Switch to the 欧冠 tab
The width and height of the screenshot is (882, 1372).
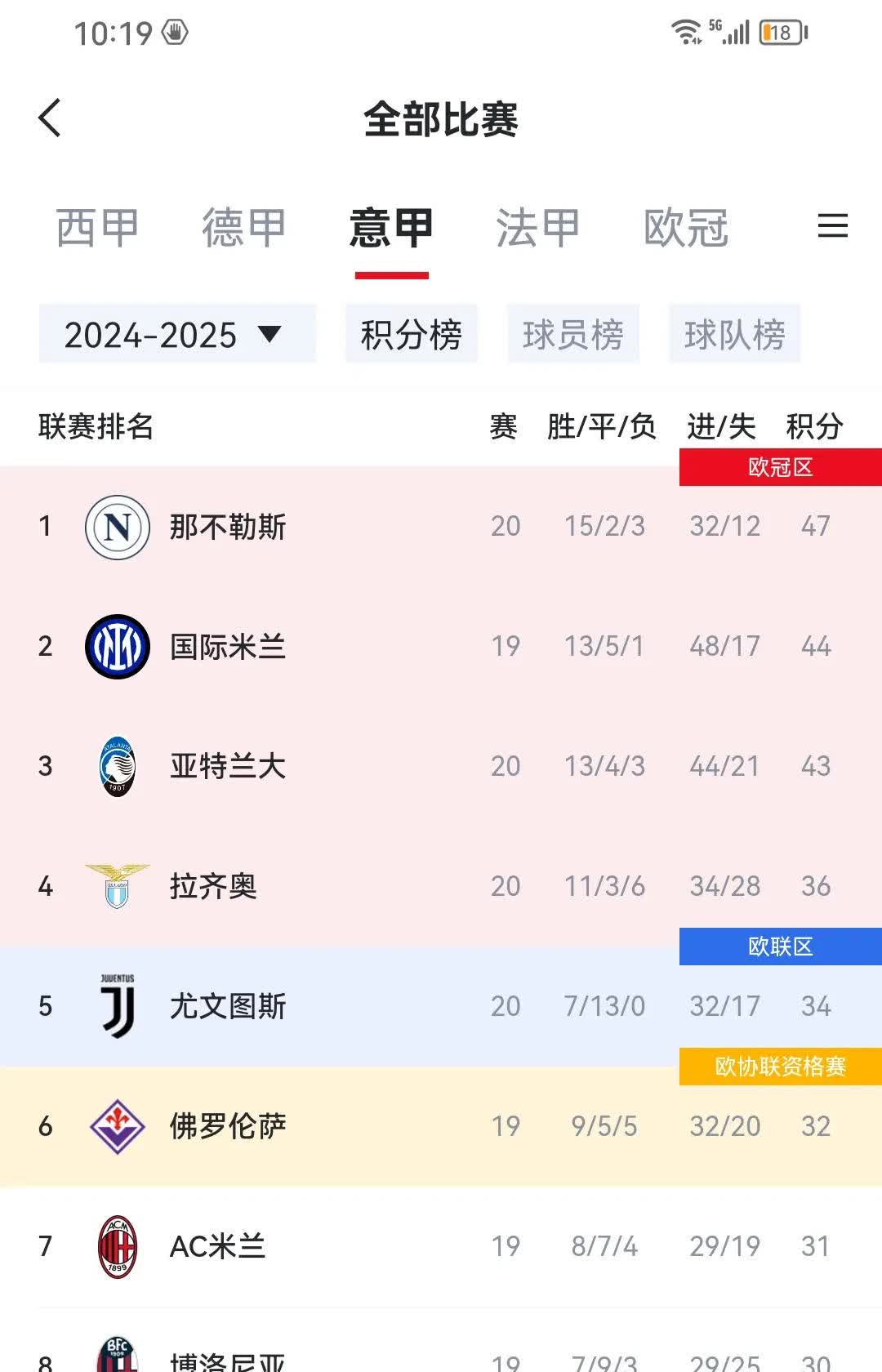[x=686, y=228]
